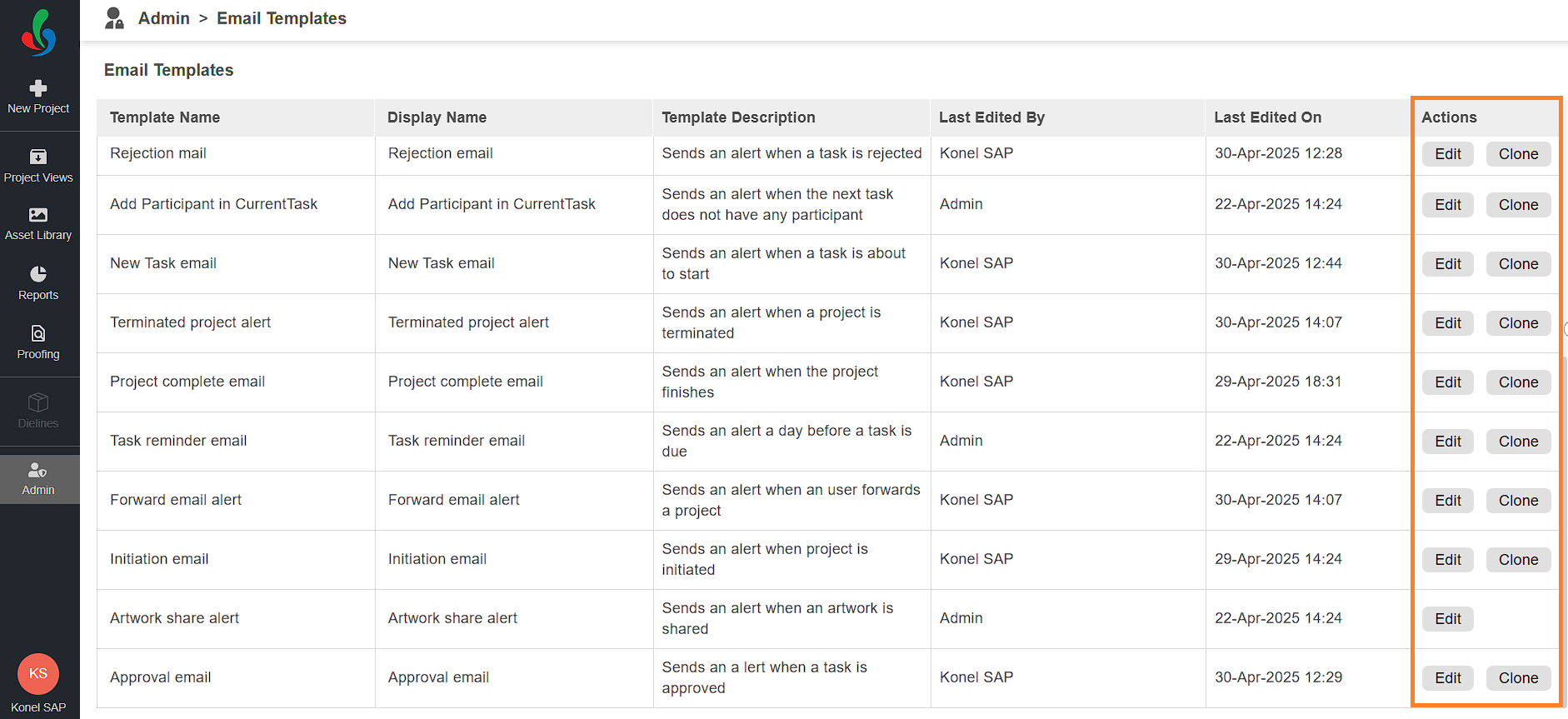1568x719 pixels.
Task: Click the Konel SAP username below the avatar
Action: click(x=38, y=707)
